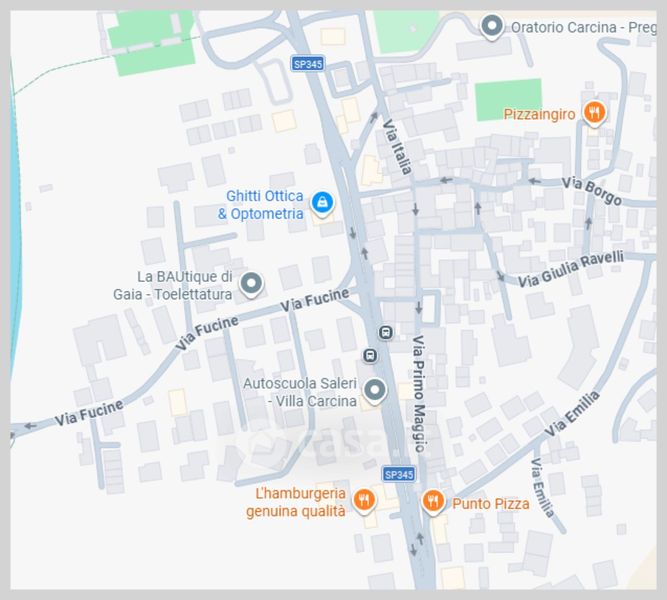This screenshot has height=600, width=667.
Task: Open L'hamburgeria restaurant pin
Action: tap(364, 500)
